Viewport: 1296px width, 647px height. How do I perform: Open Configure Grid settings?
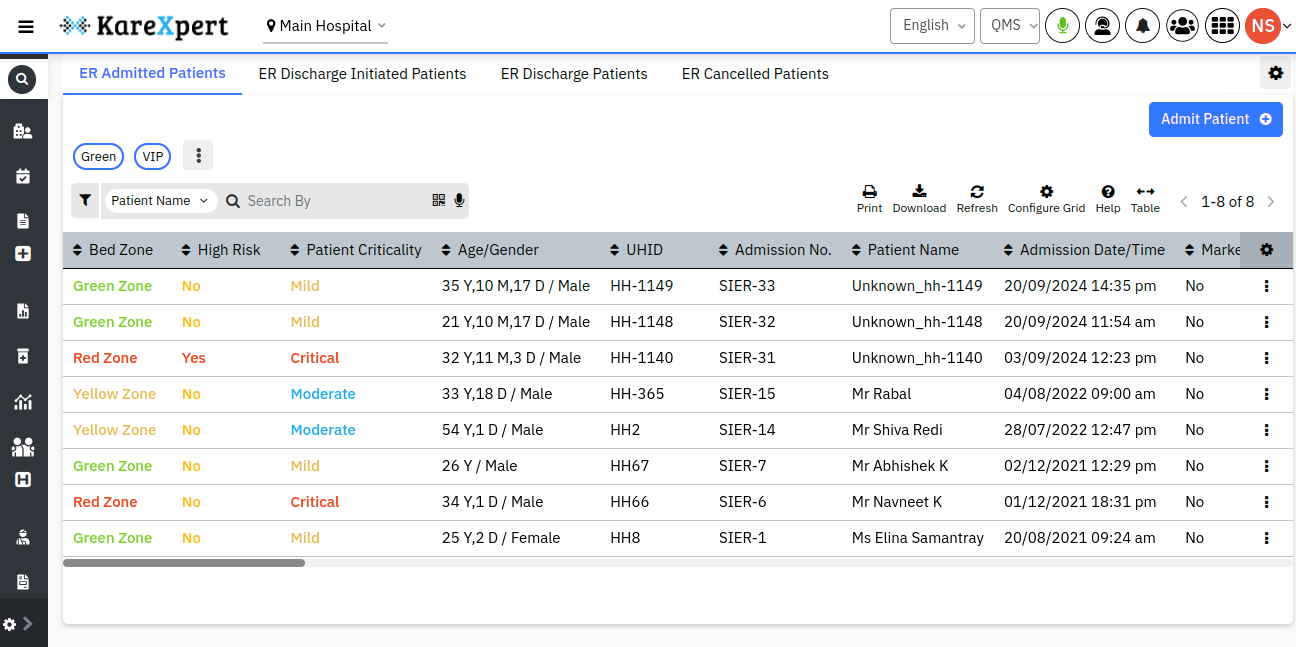tap(1046, 197)
